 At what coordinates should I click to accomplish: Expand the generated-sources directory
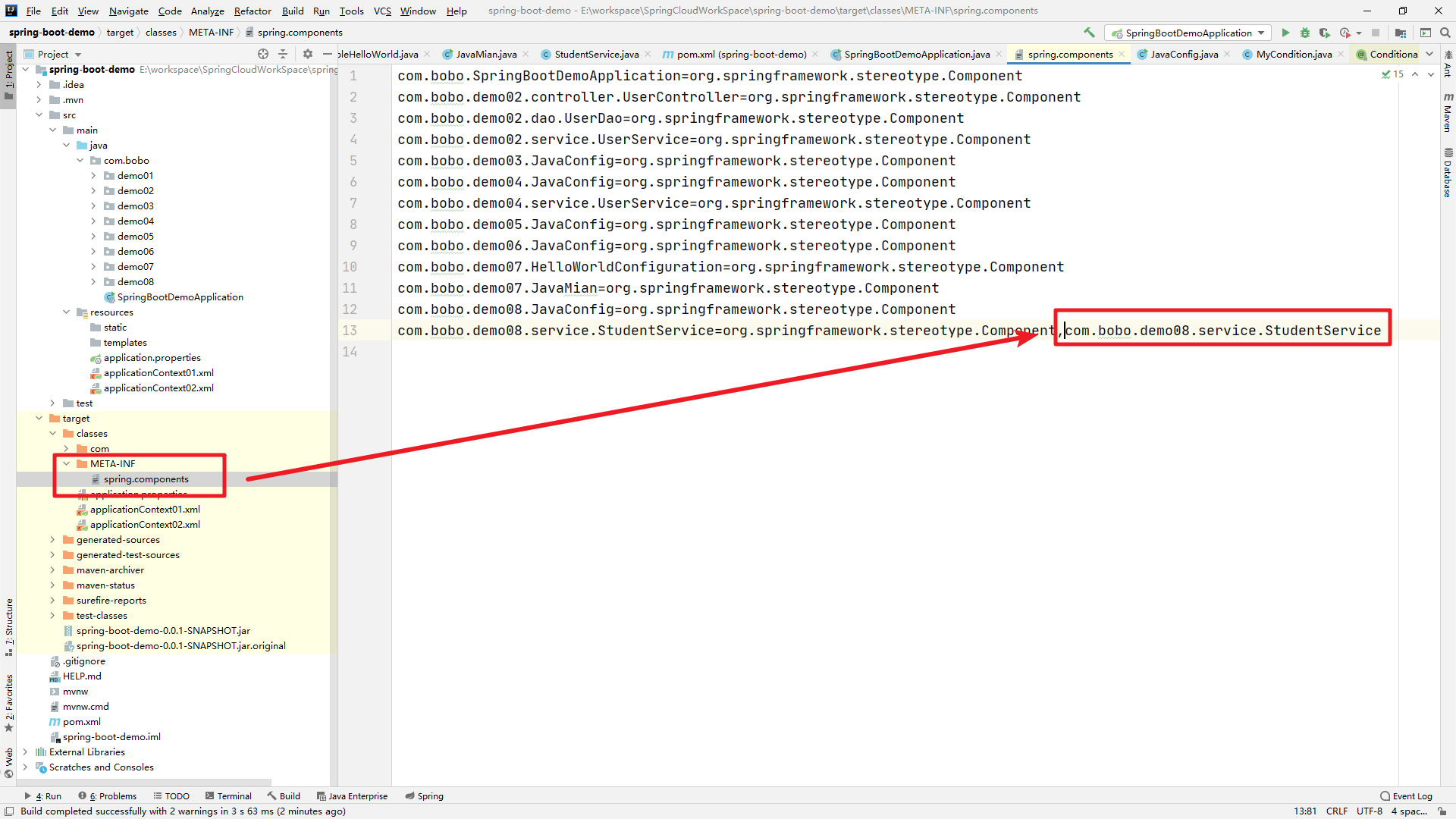51,539
